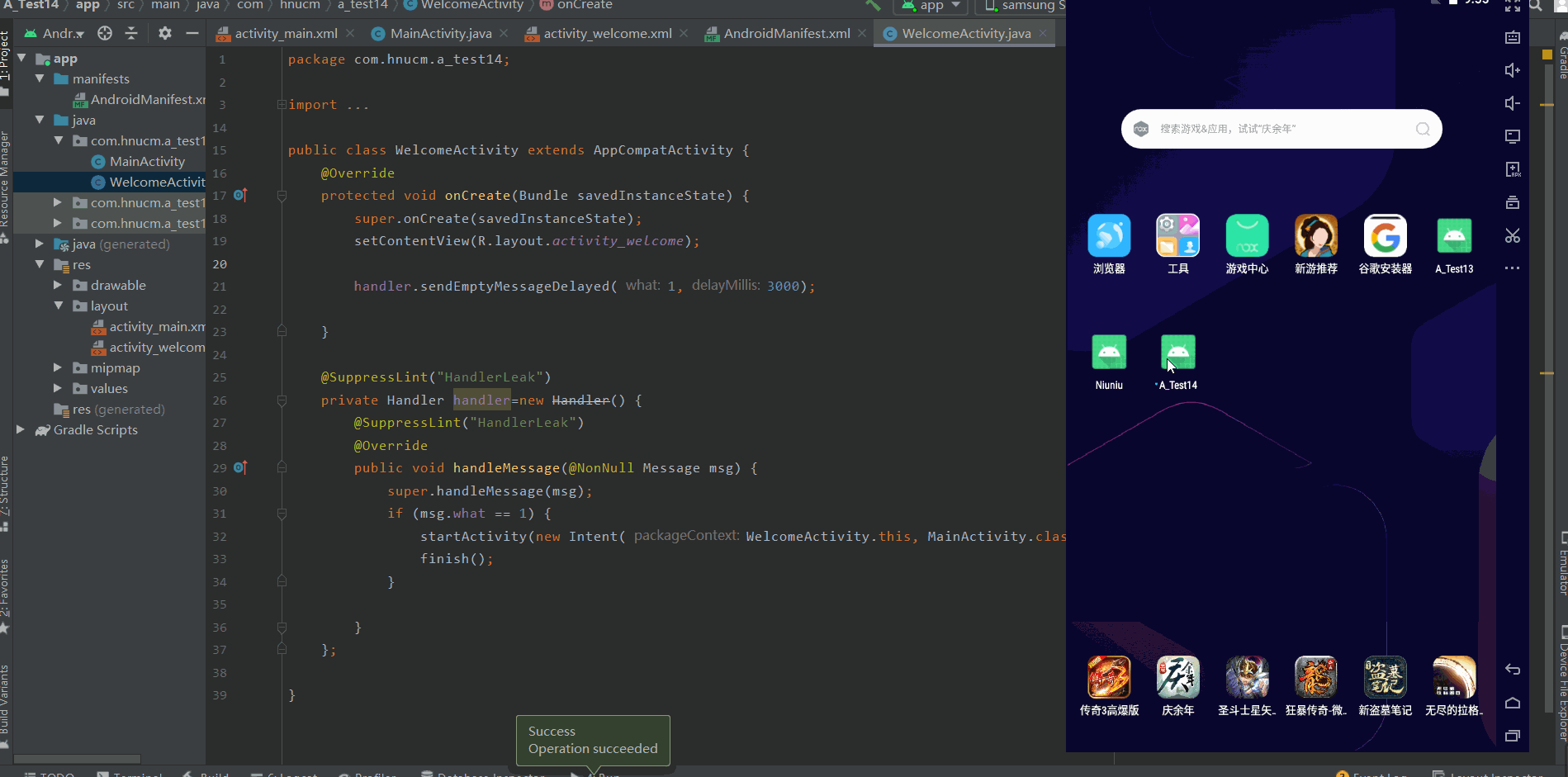The height and width of the screenshot is (777, 1568).
Task: Click emulator install APK icon
Action: click(x=1513, y=169)
